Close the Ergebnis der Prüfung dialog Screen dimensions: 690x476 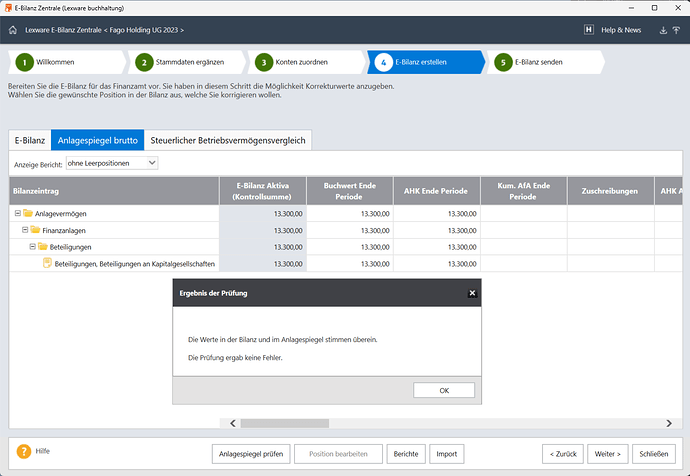click(x=472, y=293)
